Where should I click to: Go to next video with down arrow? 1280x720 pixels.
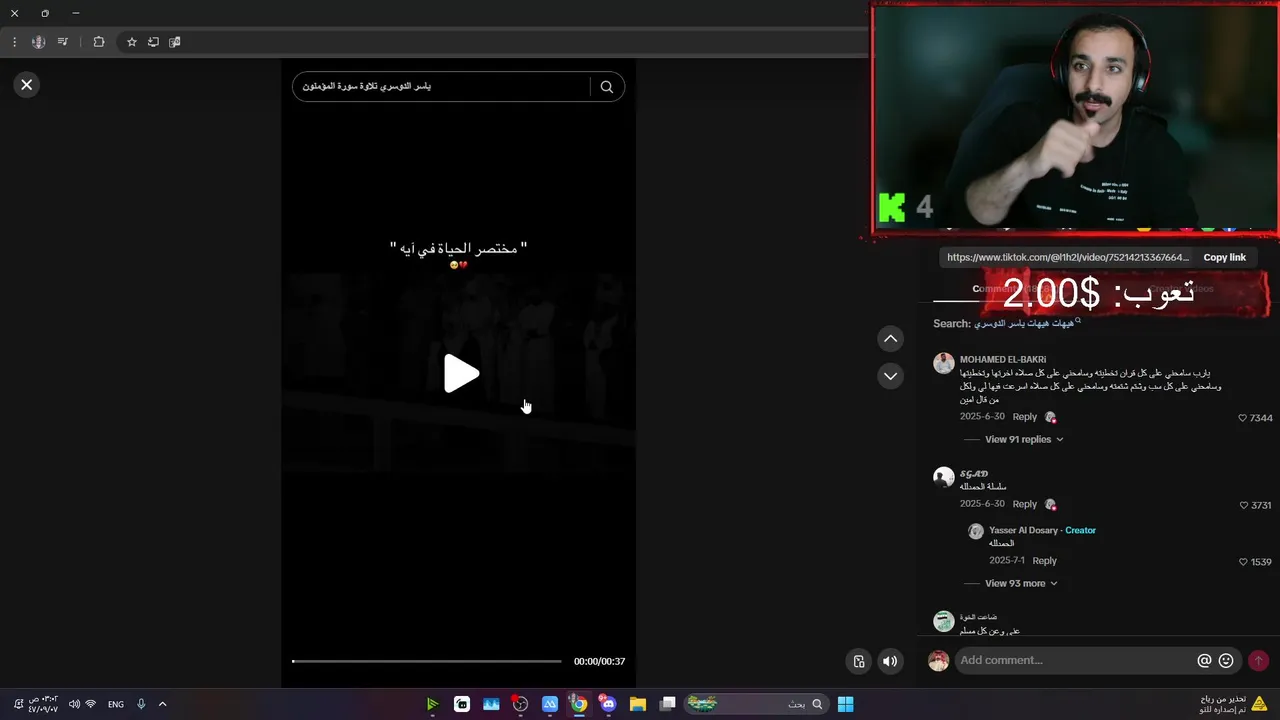pyautogui.click(x=890, y=376)
